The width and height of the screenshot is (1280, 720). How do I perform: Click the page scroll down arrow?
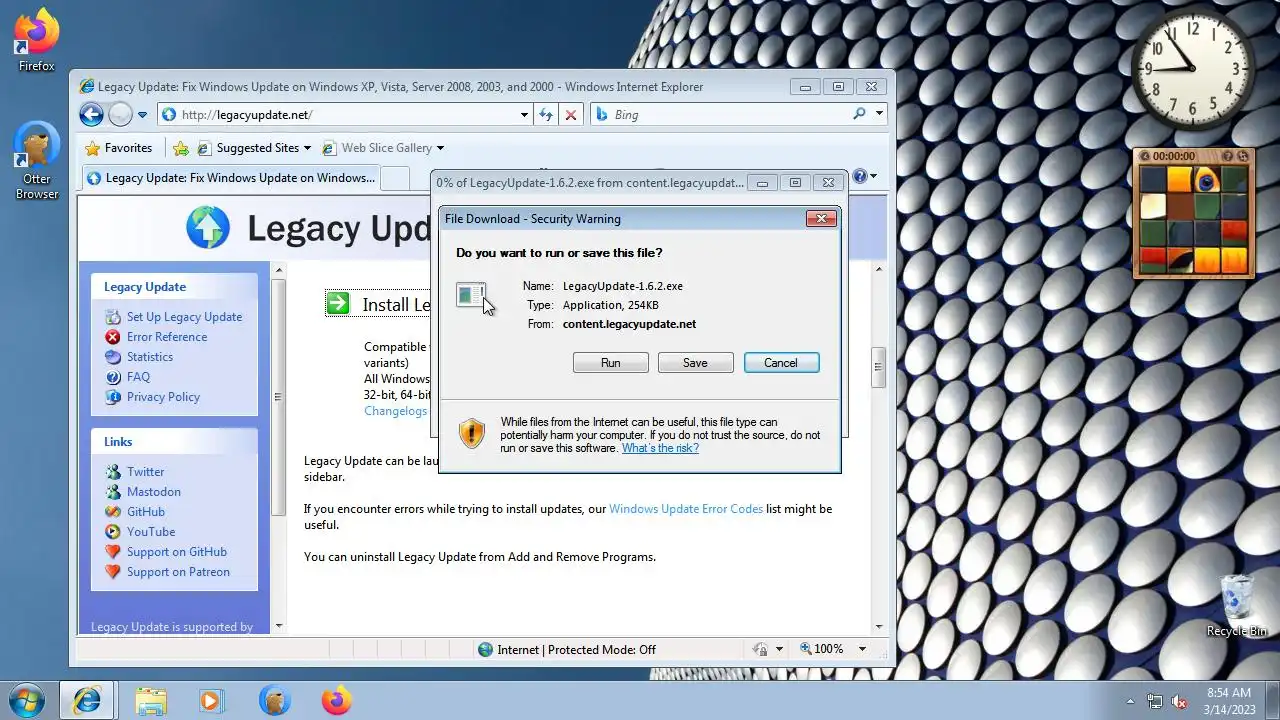coord(879,626)
